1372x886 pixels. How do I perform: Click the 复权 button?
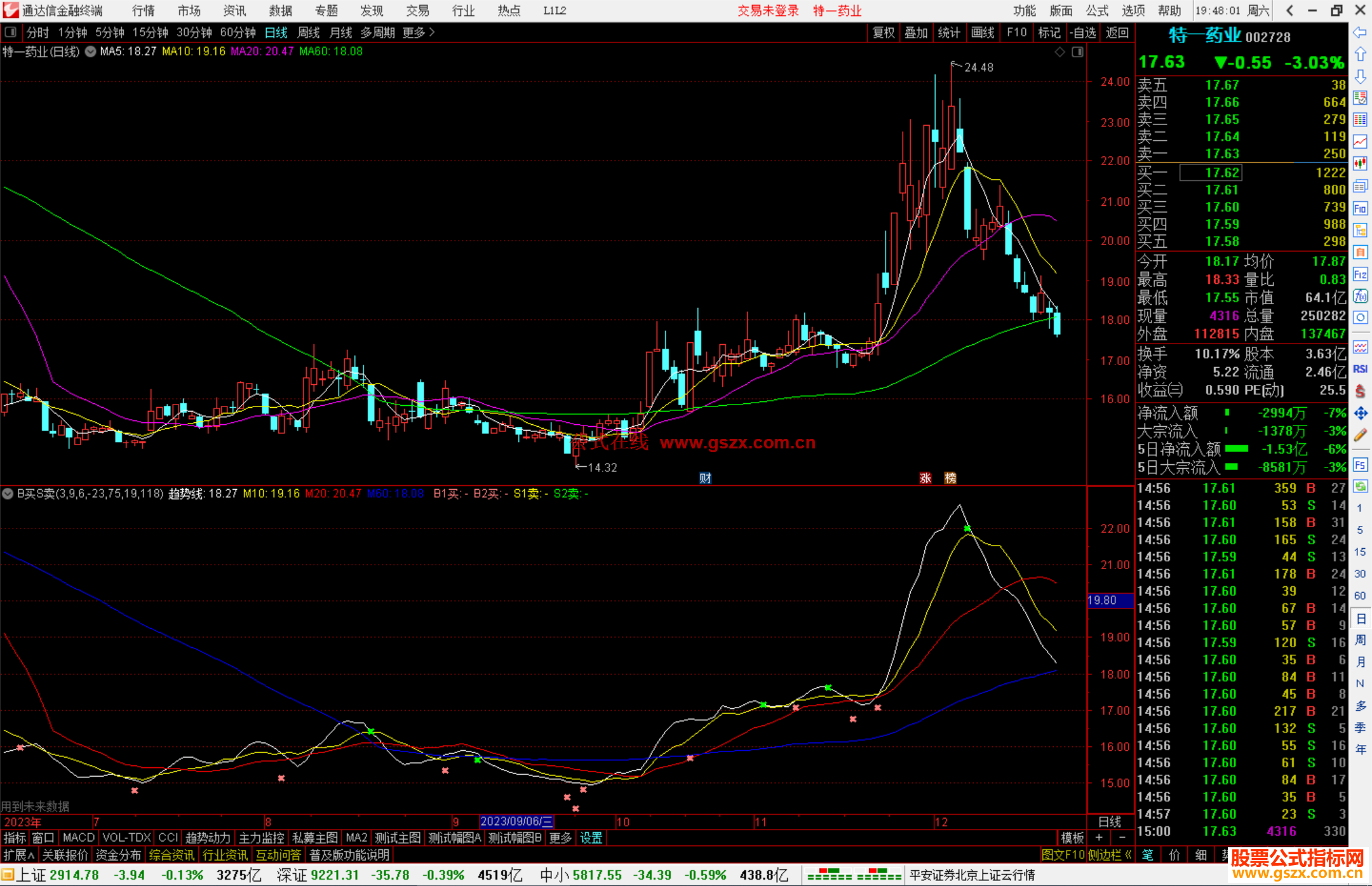click(884, 32)
